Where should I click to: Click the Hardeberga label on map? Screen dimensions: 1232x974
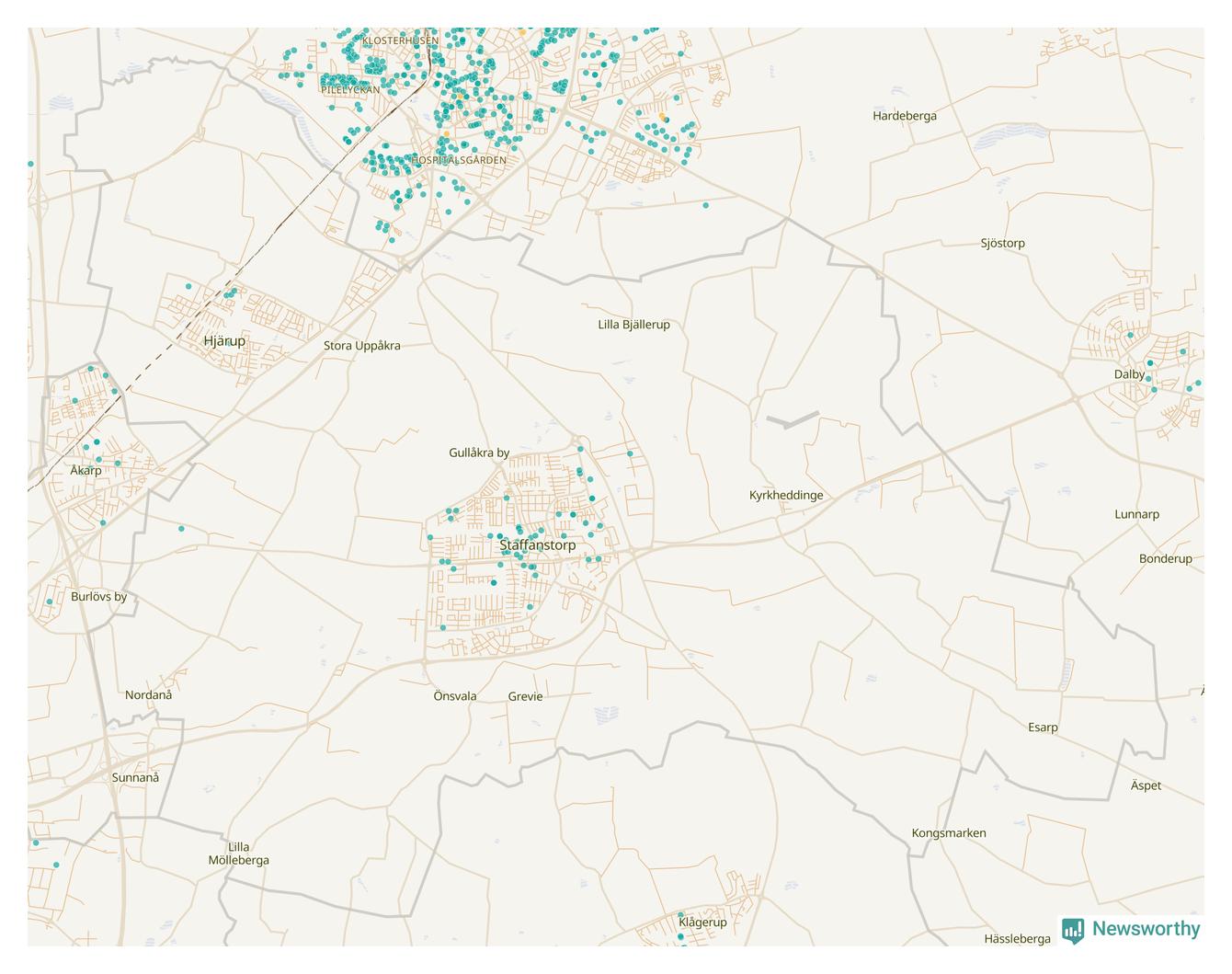[x=904, y=116]
